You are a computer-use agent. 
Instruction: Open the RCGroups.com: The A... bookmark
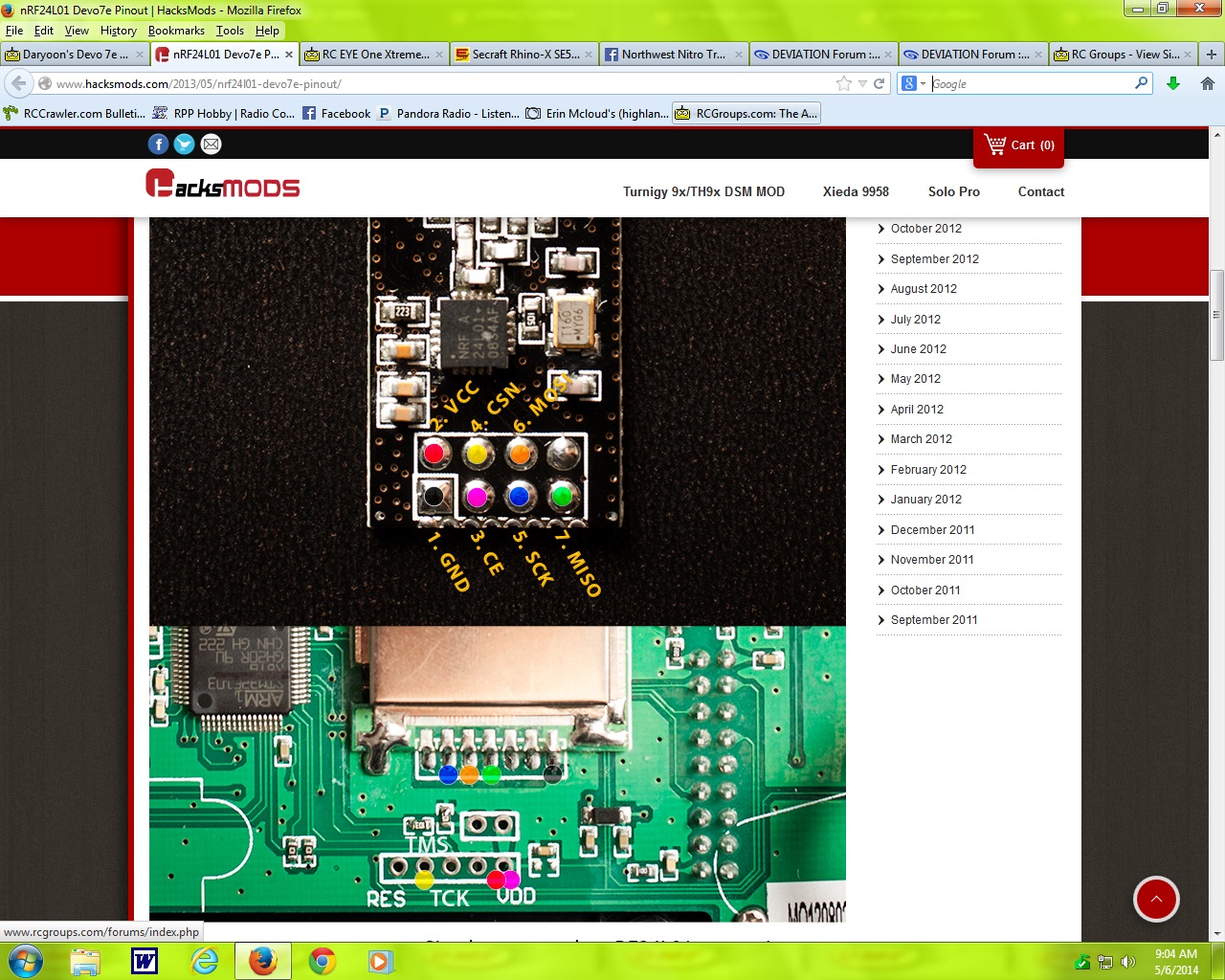coord(746,113)
